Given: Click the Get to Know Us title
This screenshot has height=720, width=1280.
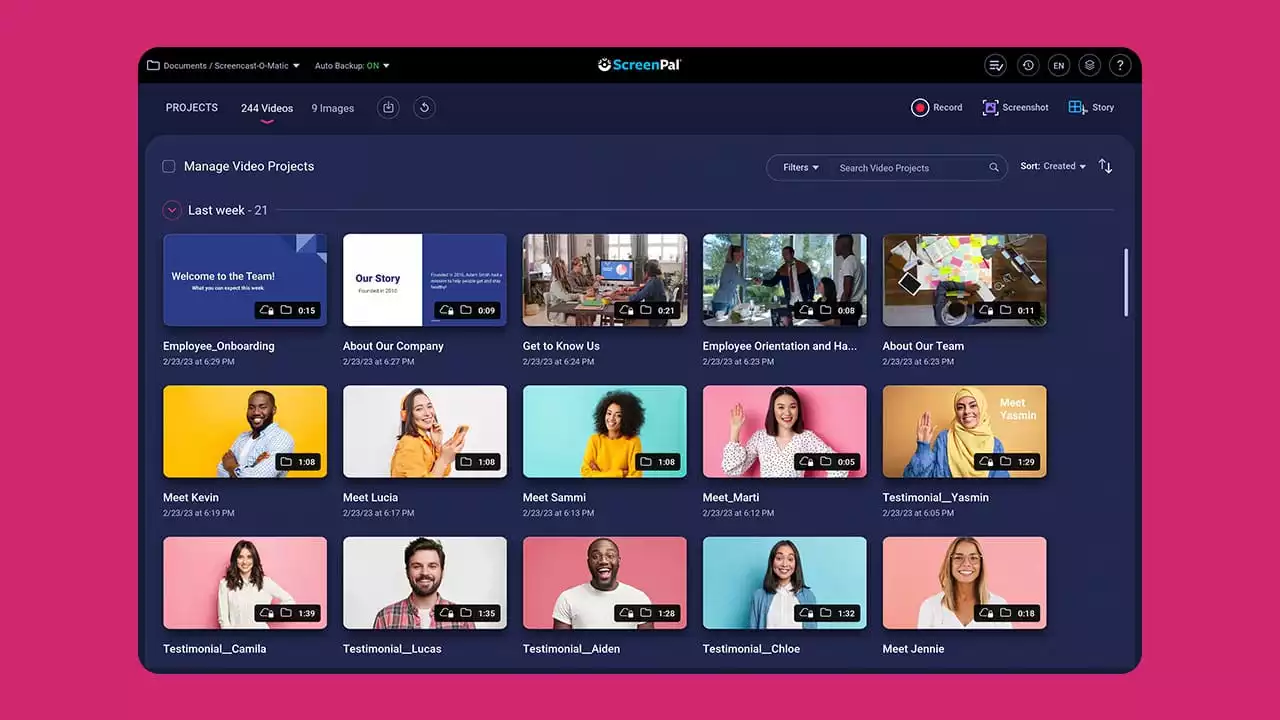Looking at the screenshot, I should coord(561,346).
